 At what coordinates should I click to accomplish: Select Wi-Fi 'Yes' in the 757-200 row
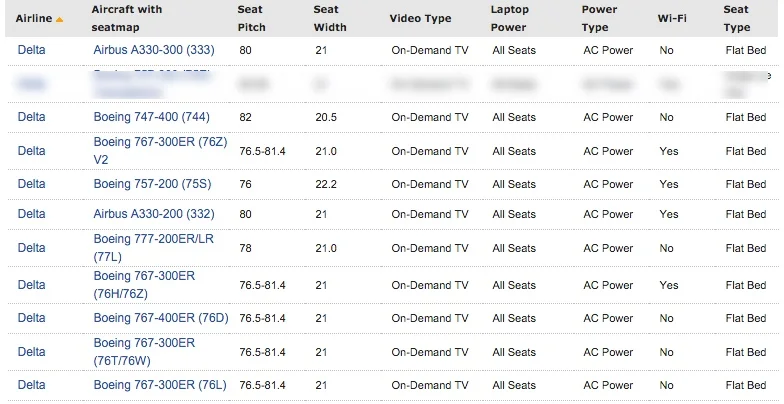669,184
